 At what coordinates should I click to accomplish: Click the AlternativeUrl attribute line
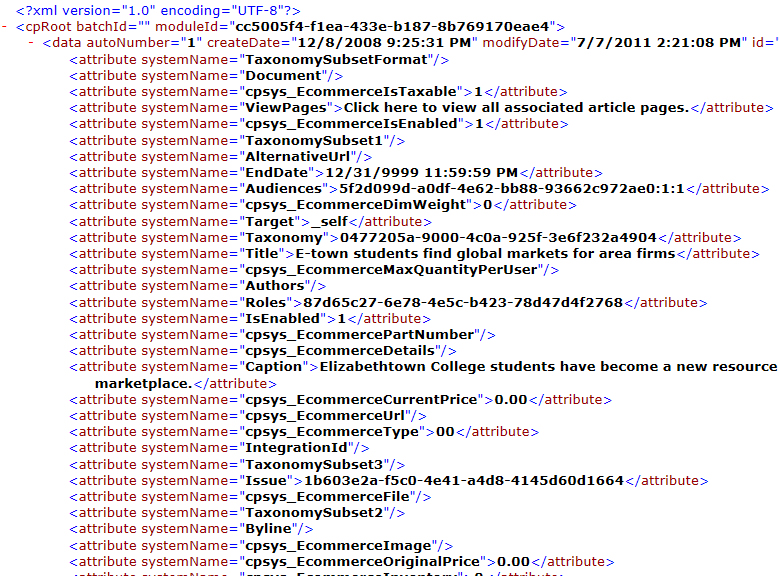pos(221,156)
